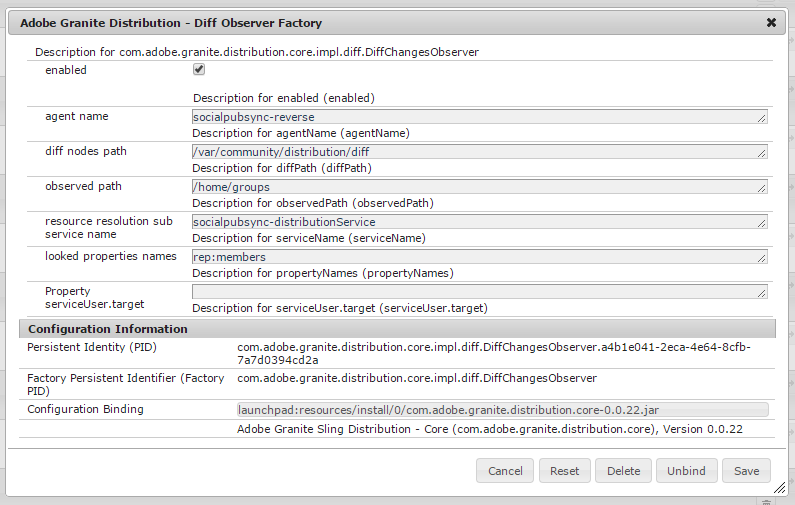Click the Save button

[x=746, y=471]
